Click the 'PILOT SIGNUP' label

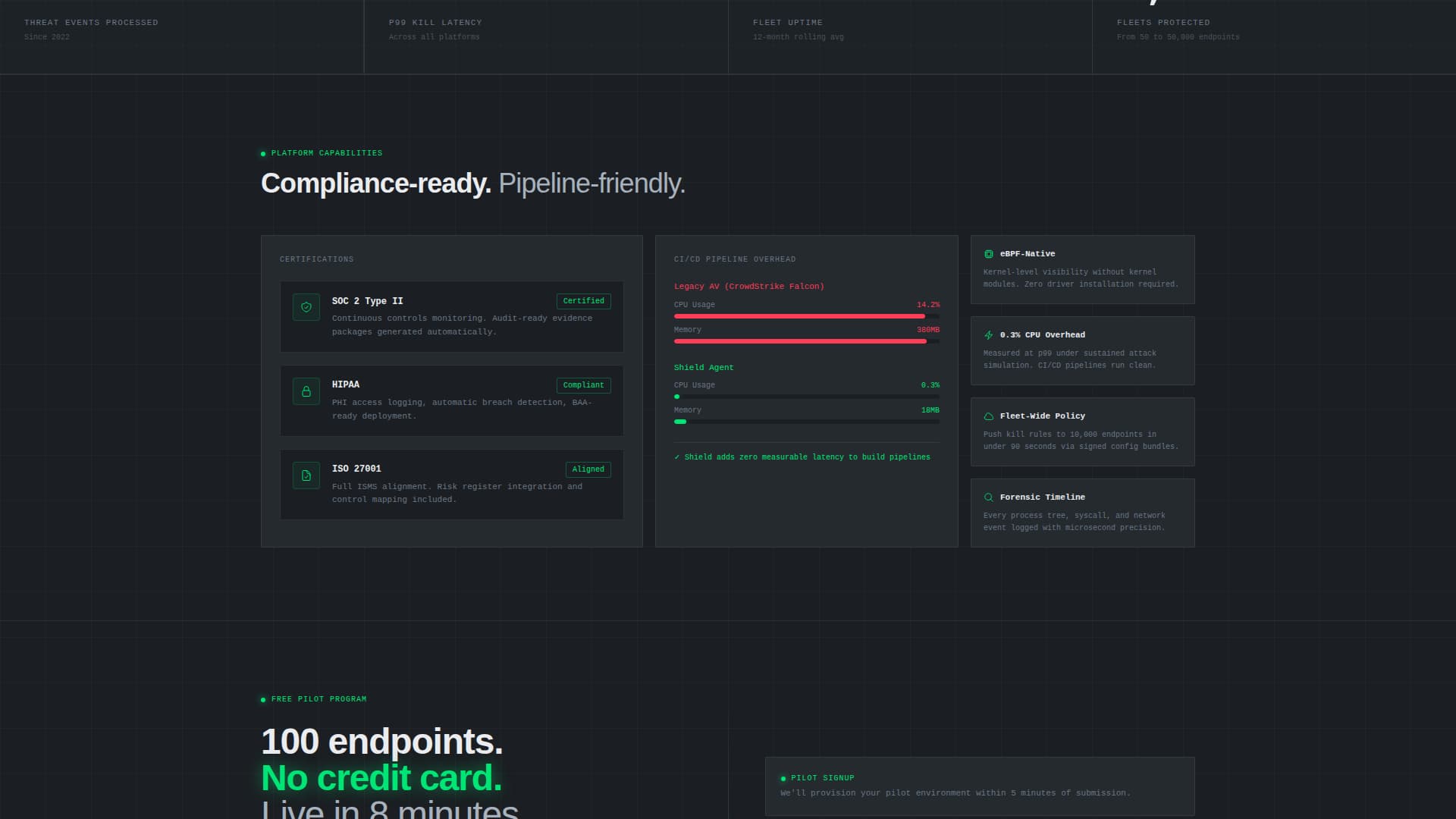click(823, 778)
